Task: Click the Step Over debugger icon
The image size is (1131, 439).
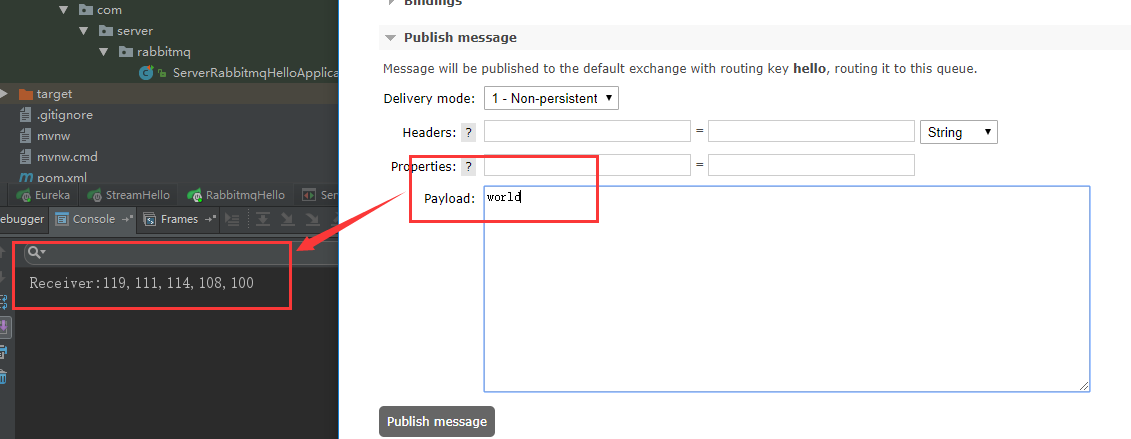Action: click(263, 219)
